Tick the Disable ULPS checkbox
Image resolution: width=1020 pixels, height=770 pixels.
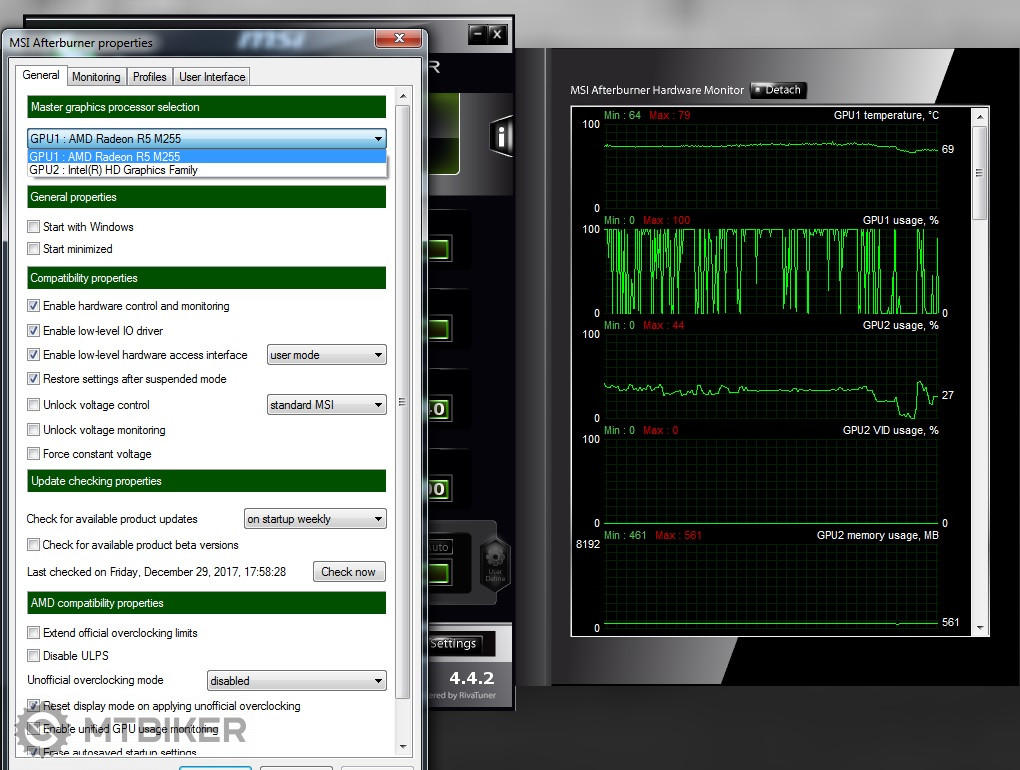pyautogui.click(x=34, y=656)
